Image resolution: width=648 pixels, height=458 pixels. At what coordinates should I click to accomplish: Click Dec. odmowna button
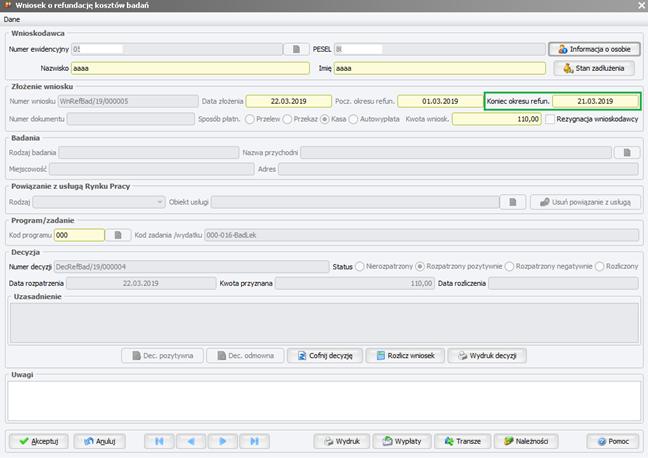click(245, 355)
